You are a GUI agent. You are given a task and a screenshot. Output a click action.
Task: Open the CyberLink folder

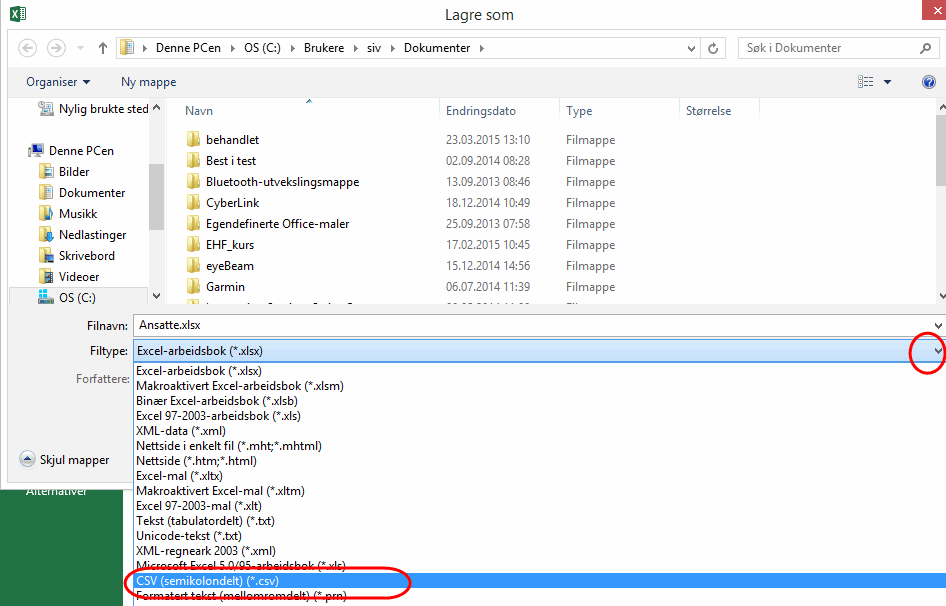(232, 203)
